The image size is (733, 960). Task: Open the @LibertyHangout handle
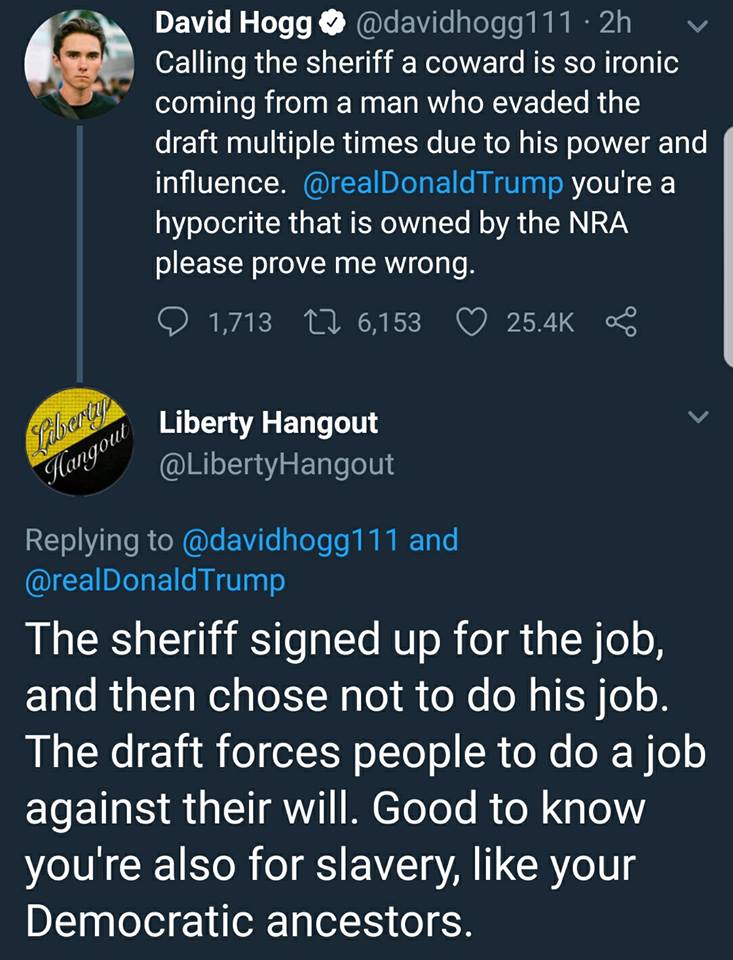[x=276, y=464]
